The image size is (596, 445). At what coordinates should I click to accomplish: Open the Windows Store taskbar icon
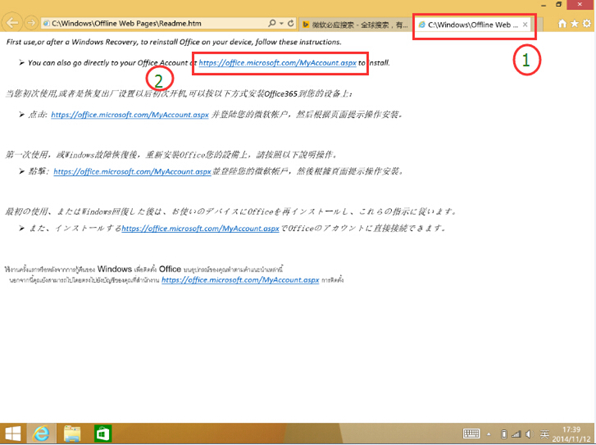103,434
